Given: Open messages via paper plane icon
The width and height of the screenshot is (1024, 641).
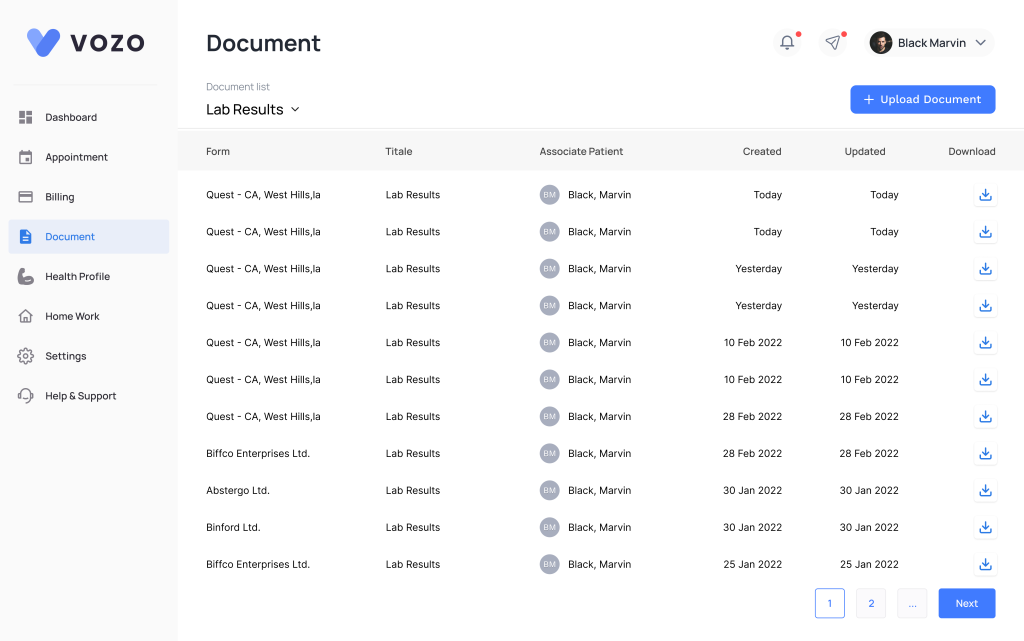Looking at the screenshot, I should click(832, 42).
